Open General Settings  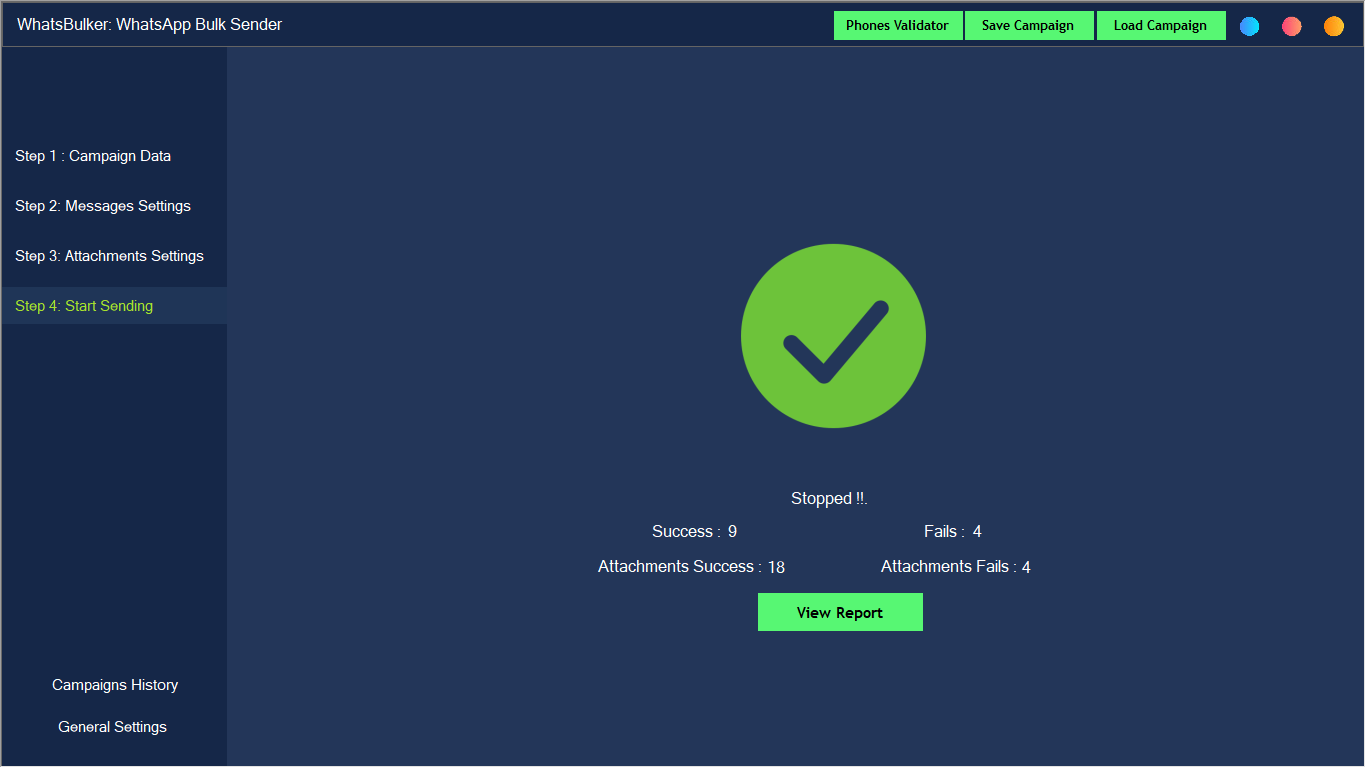pyautogui.click(x=113, y=727)
